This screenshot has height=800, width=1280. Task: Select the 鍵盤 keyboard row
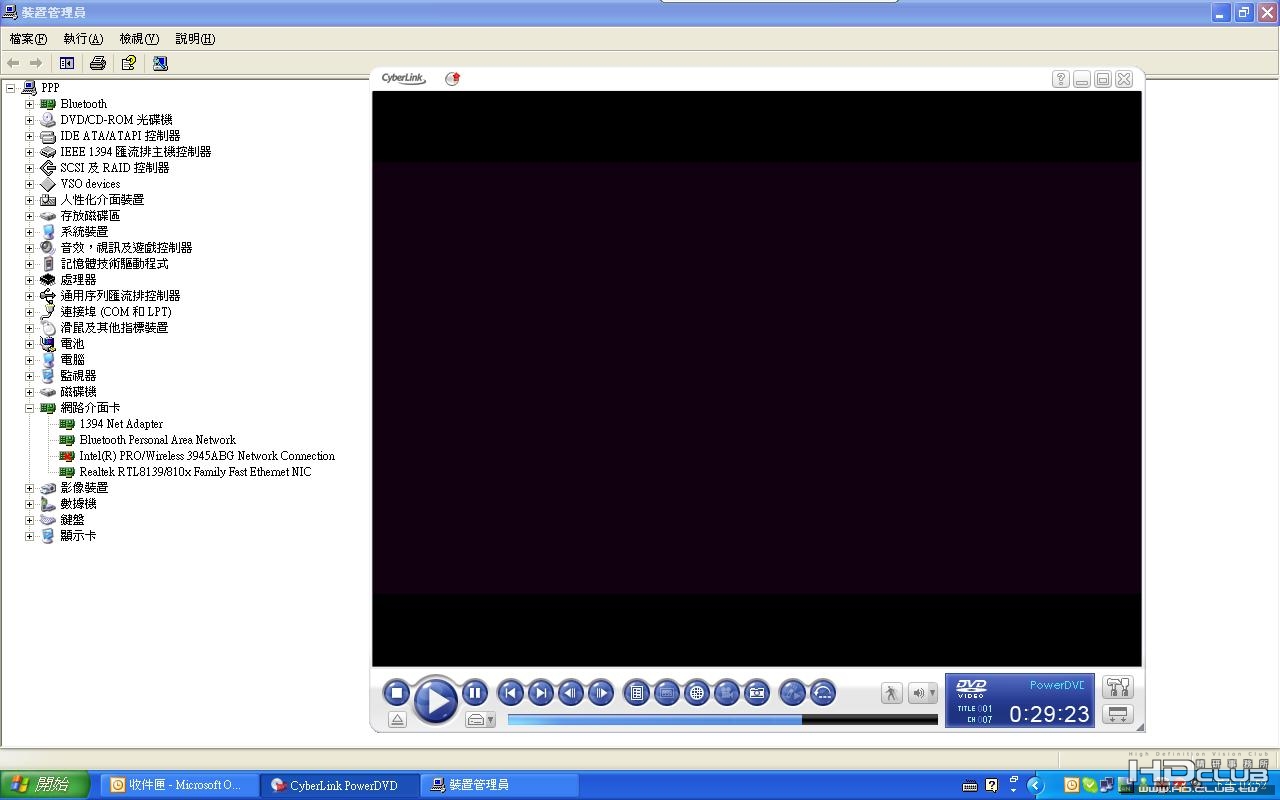coord(72,520)
